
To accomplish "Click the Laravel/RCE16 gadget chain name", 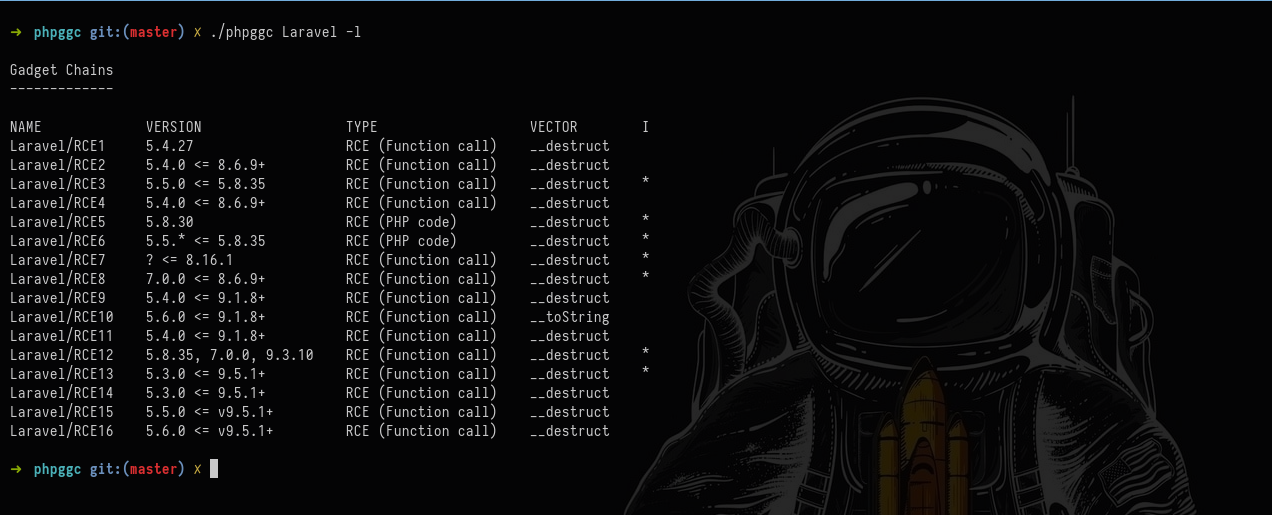I will click(61, 431).
